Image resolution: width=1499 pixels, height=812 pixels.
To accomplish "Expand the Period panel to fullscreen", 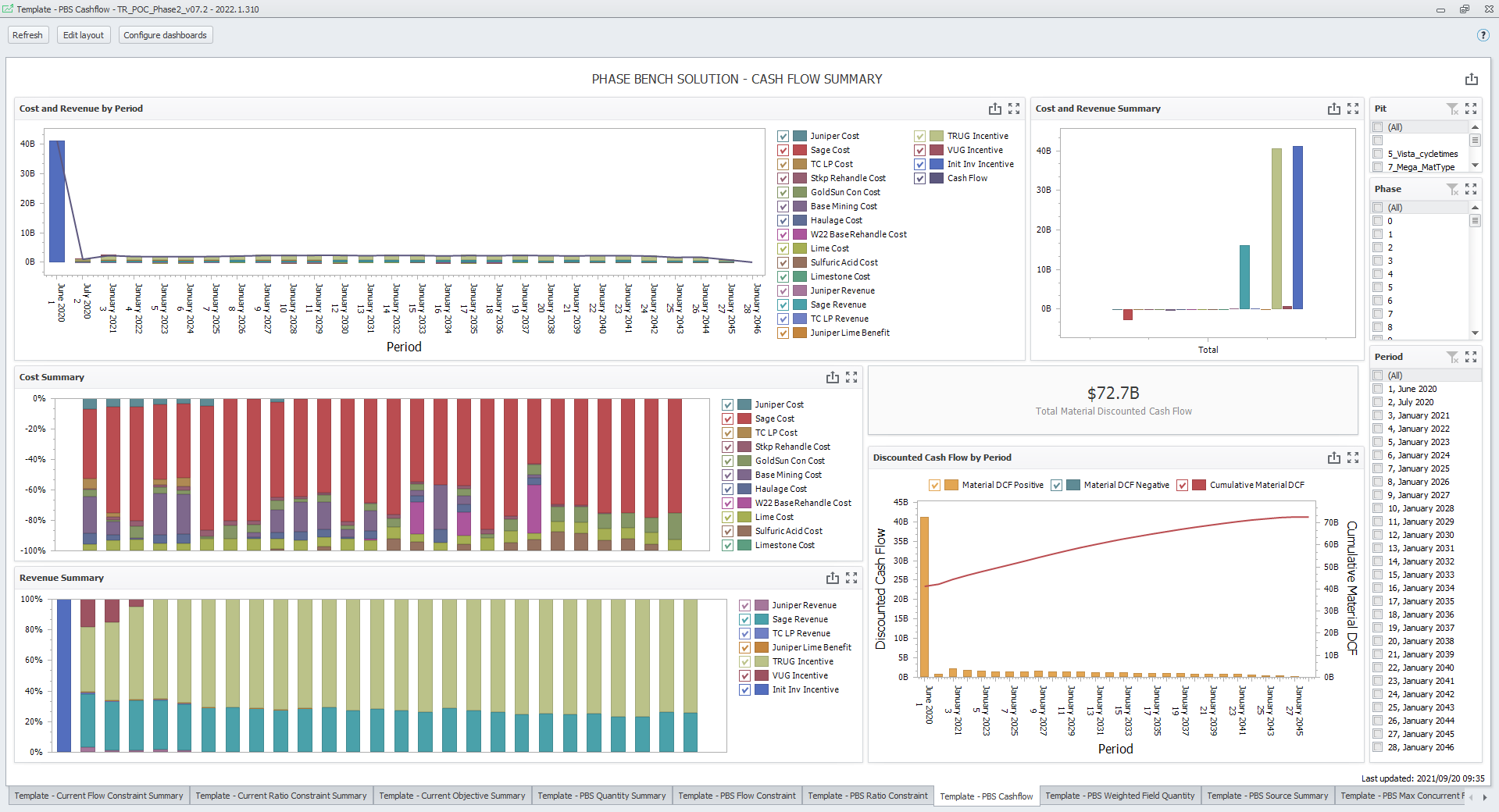I will (1472, 357).
